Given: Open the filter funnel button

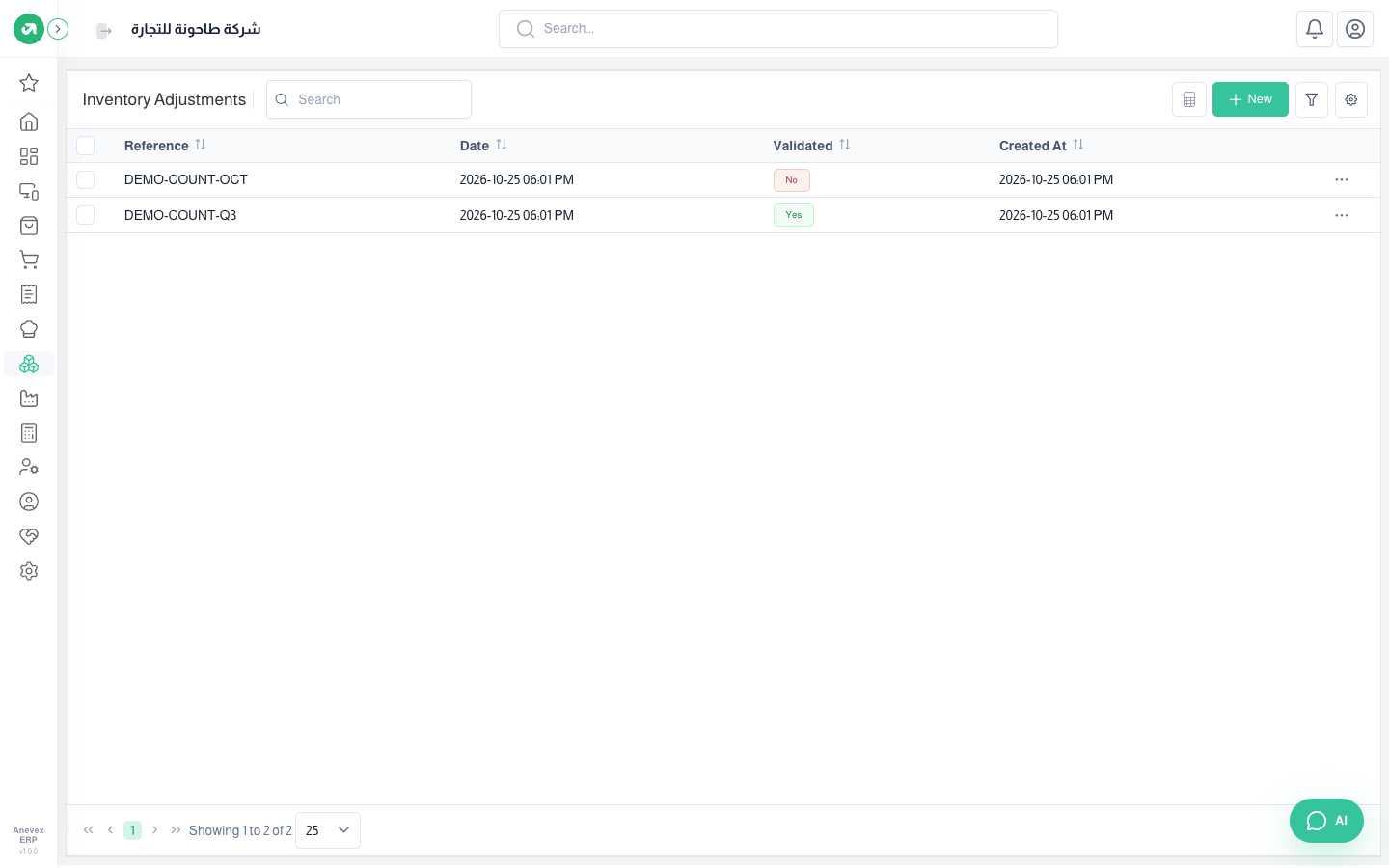Looking at the screenshot, I should pos(1312,99).
